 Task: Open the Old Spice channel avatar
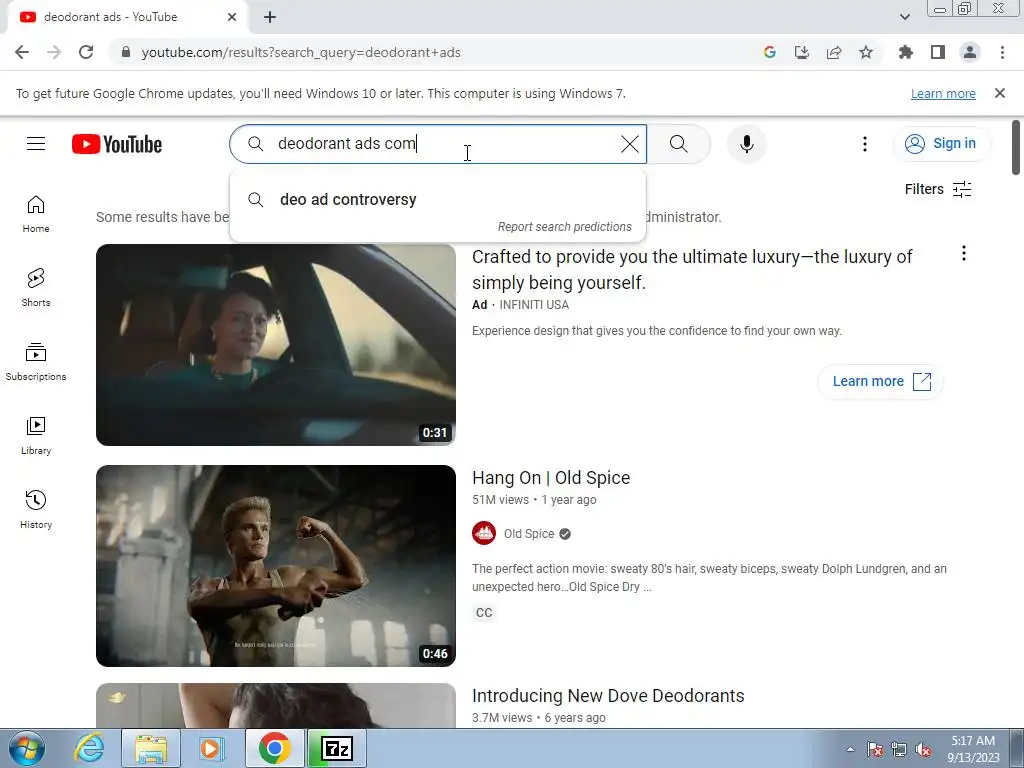484,534
